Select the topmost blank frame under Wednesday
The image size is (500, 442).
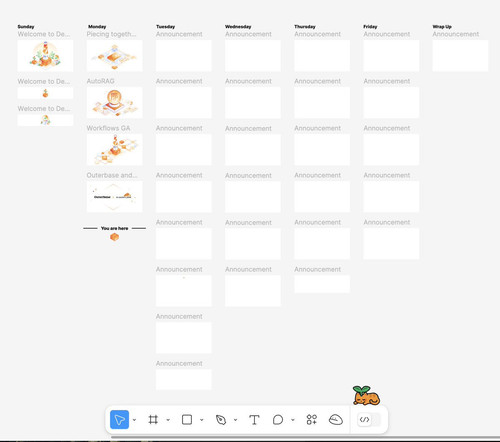tap(253, 56)
